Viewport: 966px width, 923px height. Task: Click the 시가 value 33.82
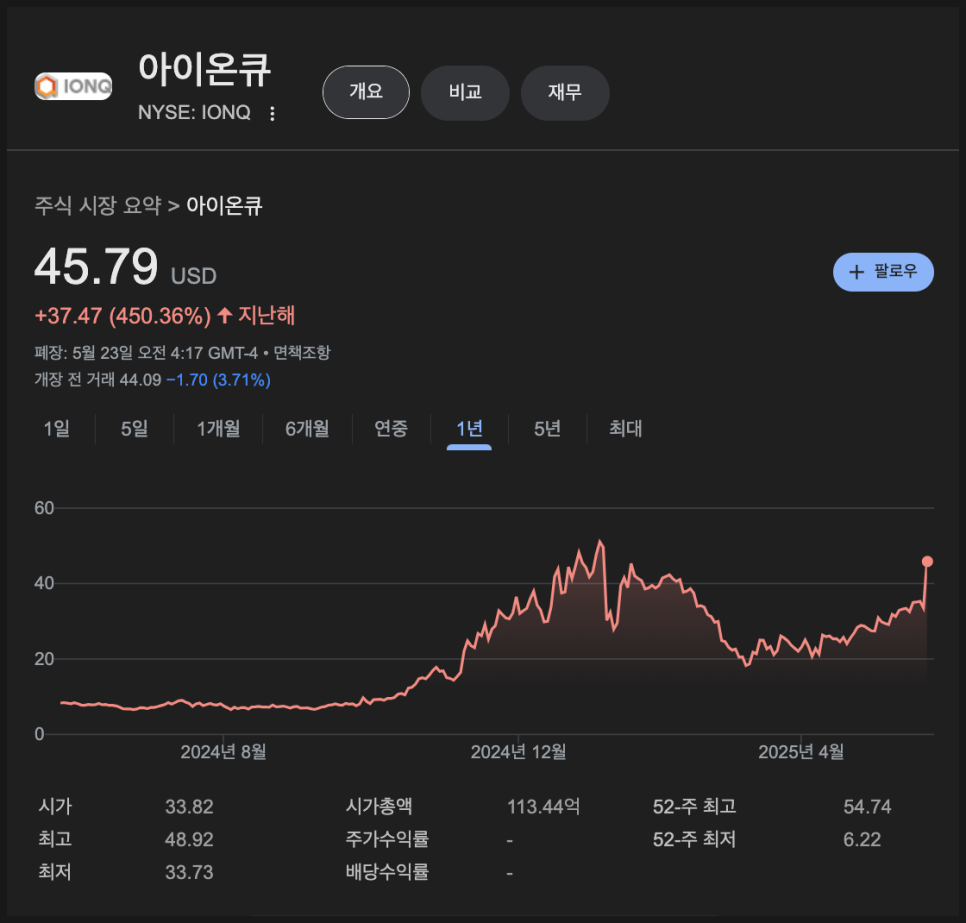[x=189, y=807]
